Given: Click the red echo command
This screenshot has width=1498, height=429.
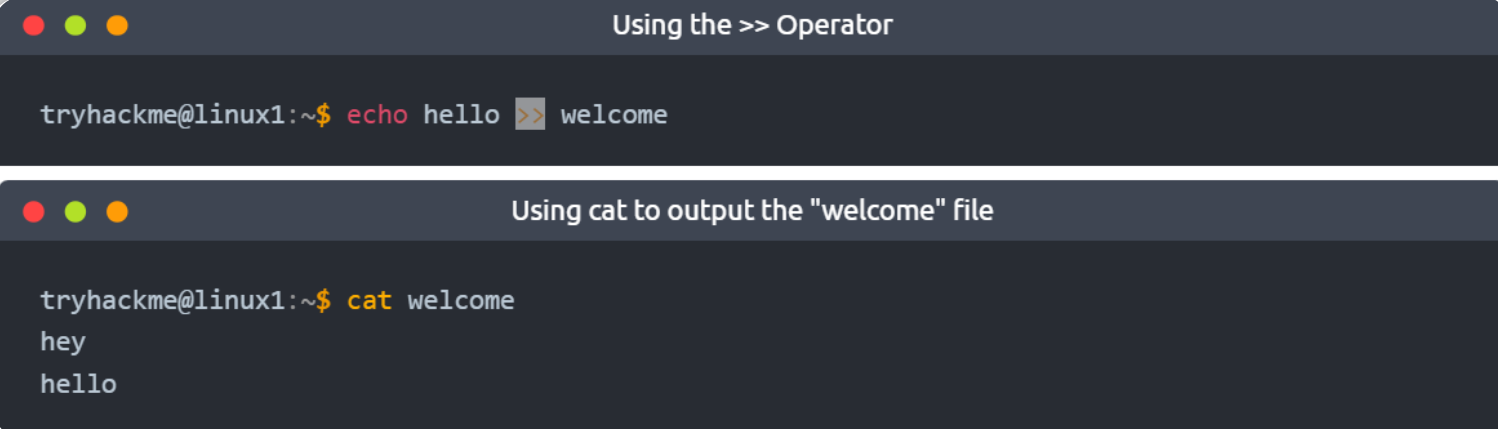Looking at the screenshot, I should point(377,115).
